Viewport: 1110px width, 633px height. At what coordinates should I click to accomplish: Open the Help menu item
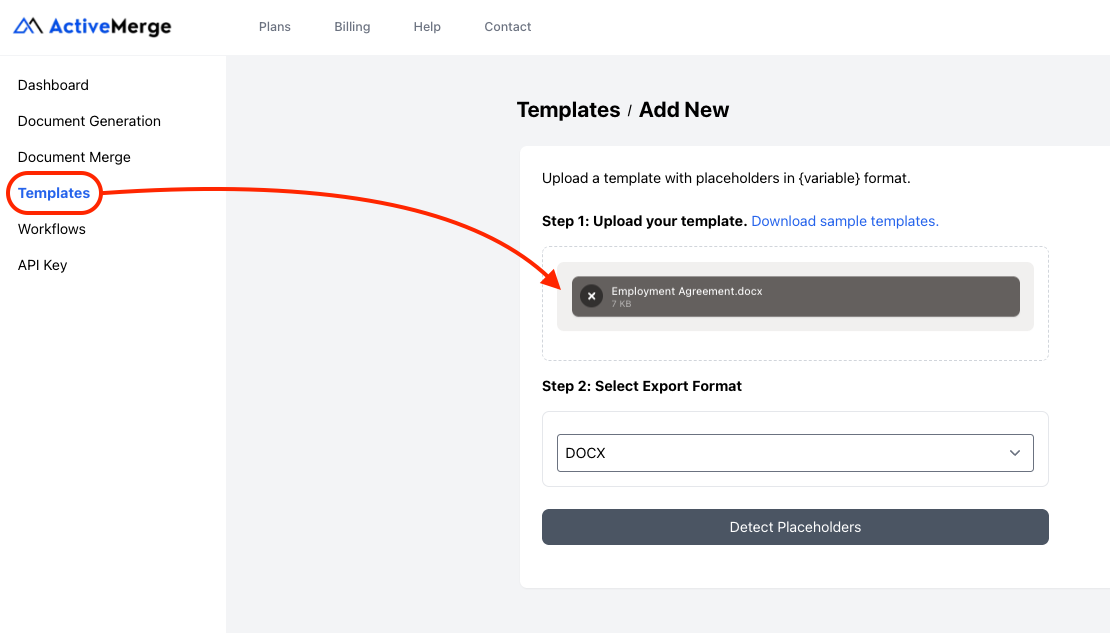427,27
